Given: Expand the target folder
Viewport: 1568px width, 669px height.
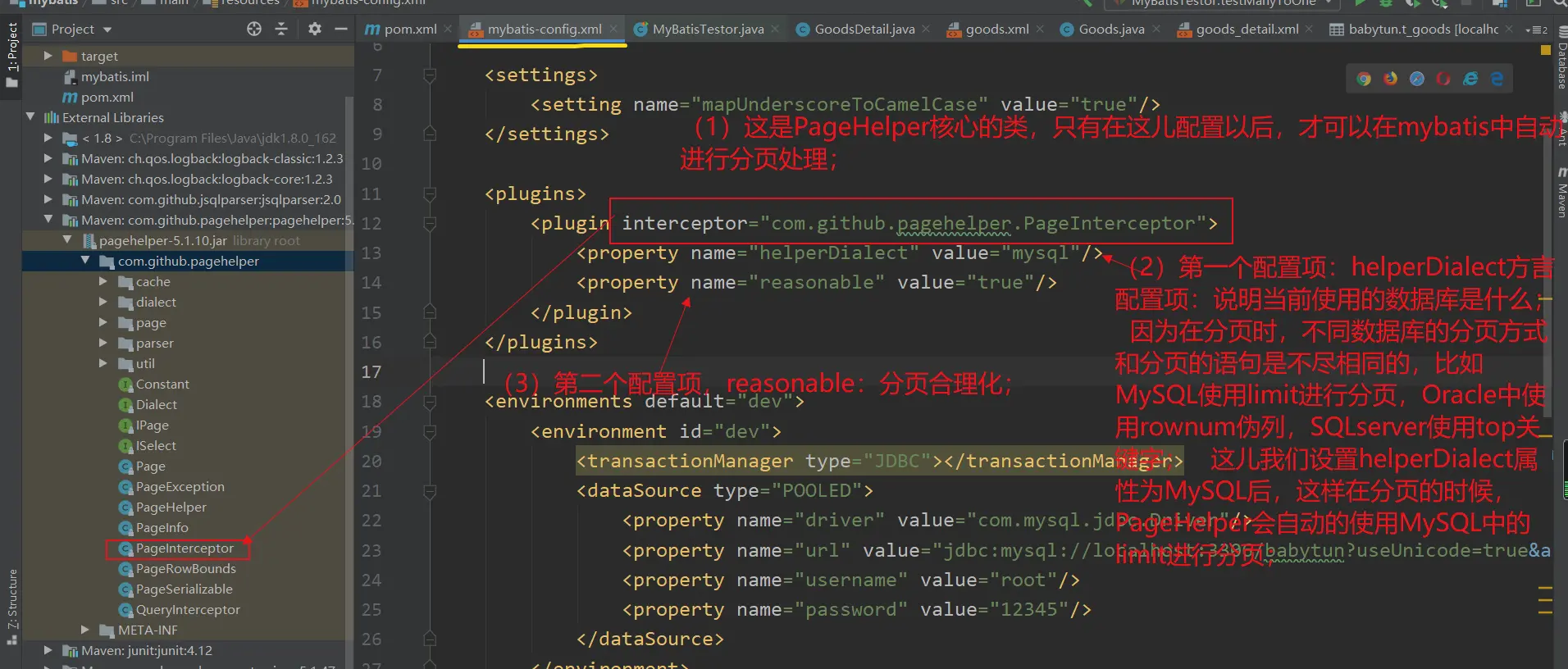Looking at the screenshot, I should pyautogui.click(x=48, y=56).
